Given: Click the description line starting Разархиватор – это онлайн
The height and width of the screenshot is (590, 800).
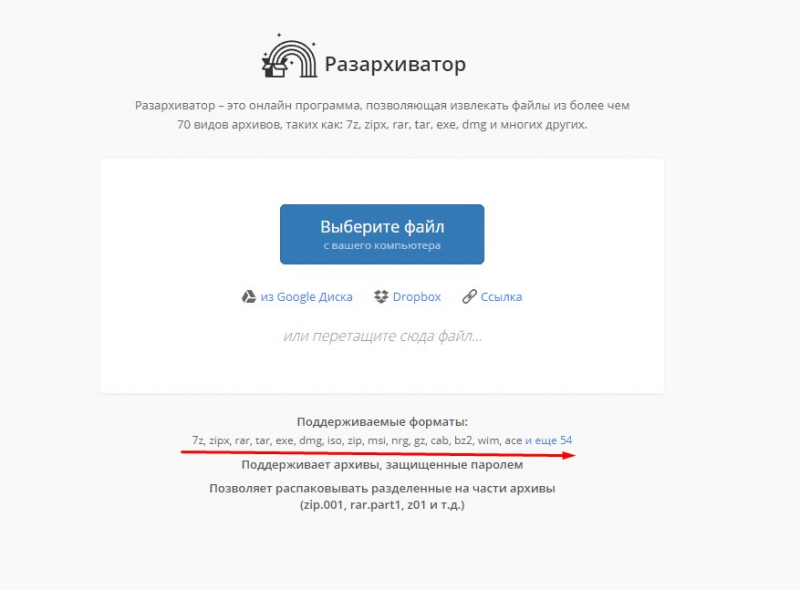Looking at the screenshot, I should tap(382, 105).
